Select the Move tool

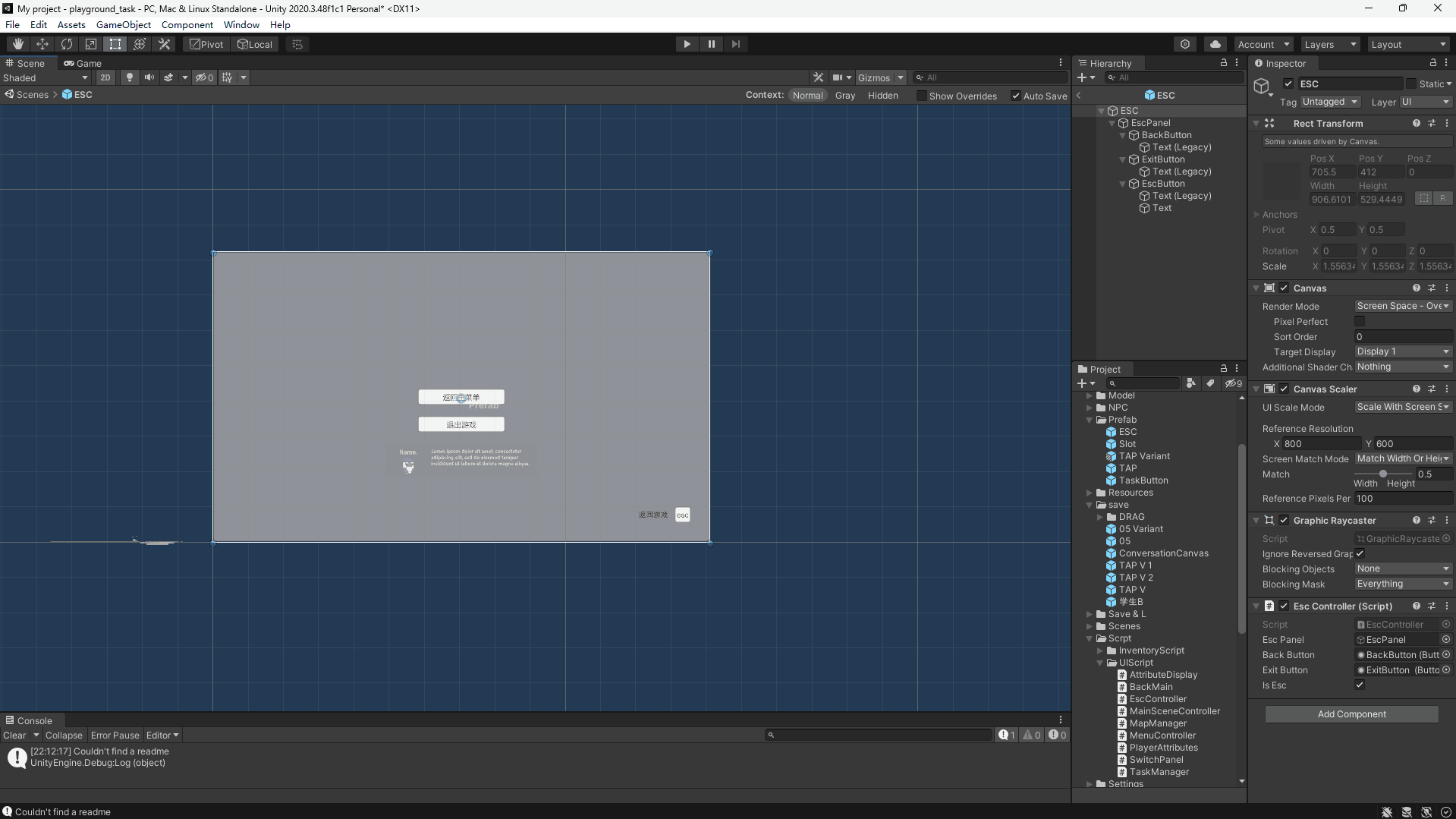click(x=42, y=44)
